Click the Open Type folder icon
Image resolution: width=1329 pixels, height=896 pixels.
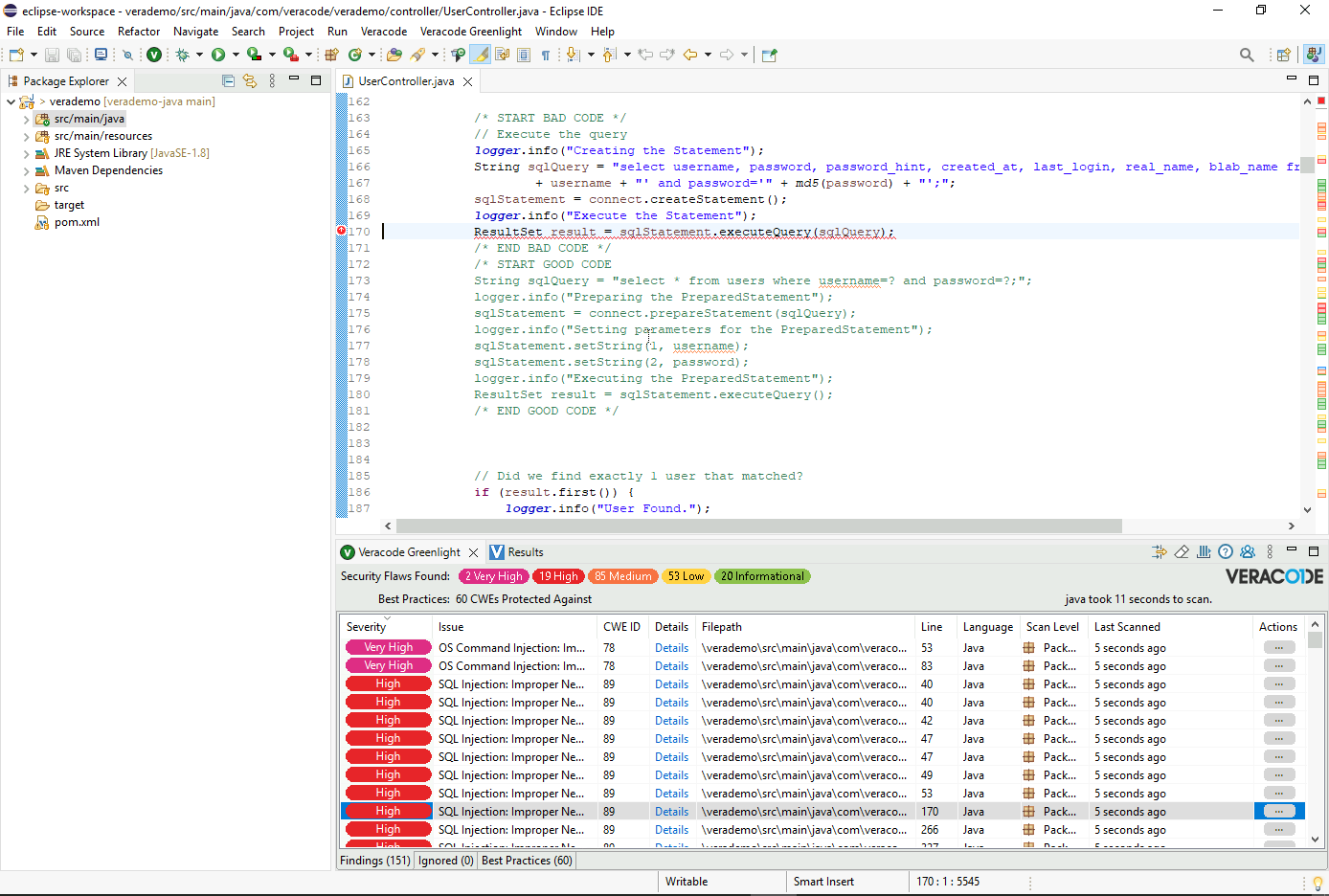pos(394,55)
